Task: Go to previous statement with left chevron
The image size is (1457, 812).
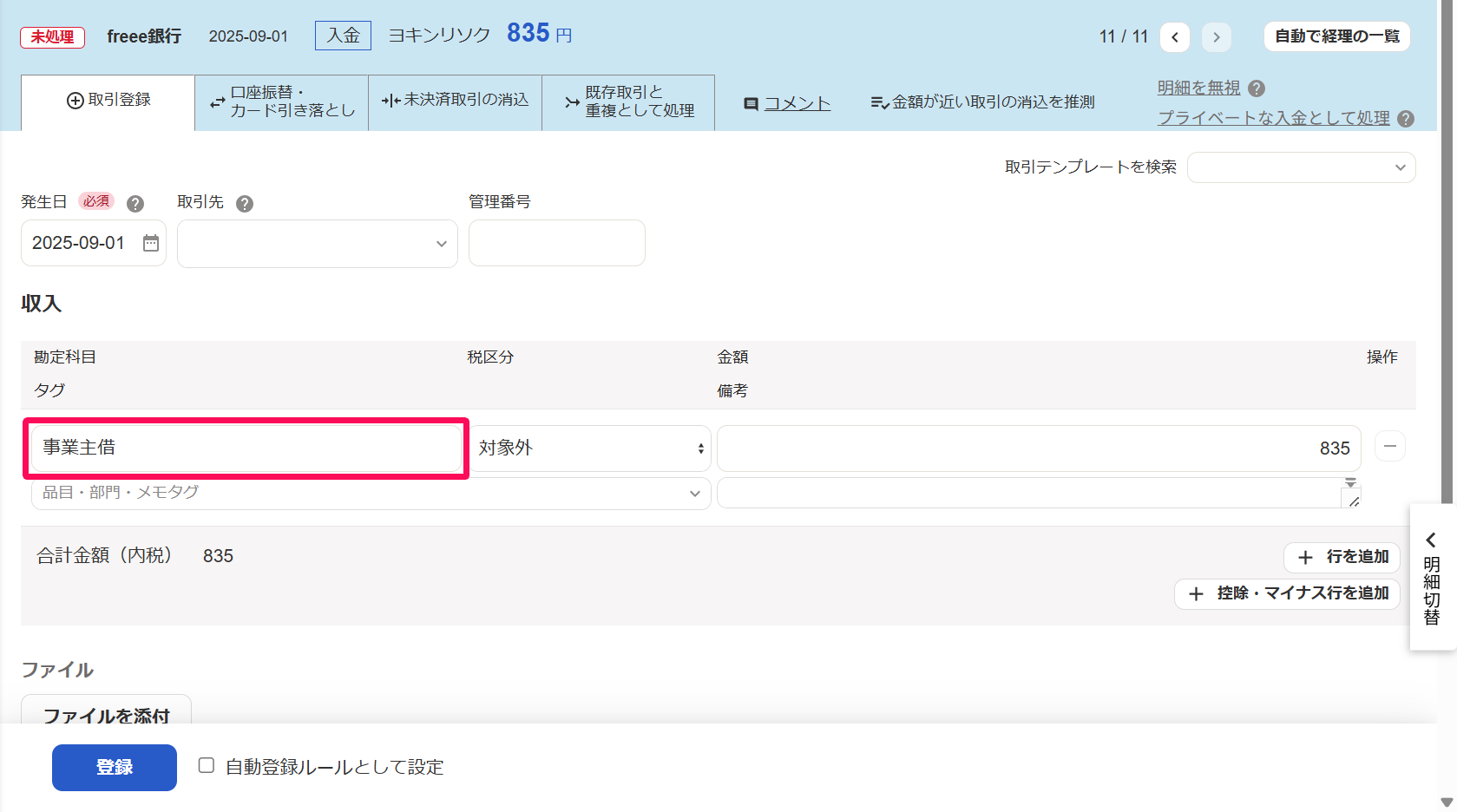Action: 1175,36
